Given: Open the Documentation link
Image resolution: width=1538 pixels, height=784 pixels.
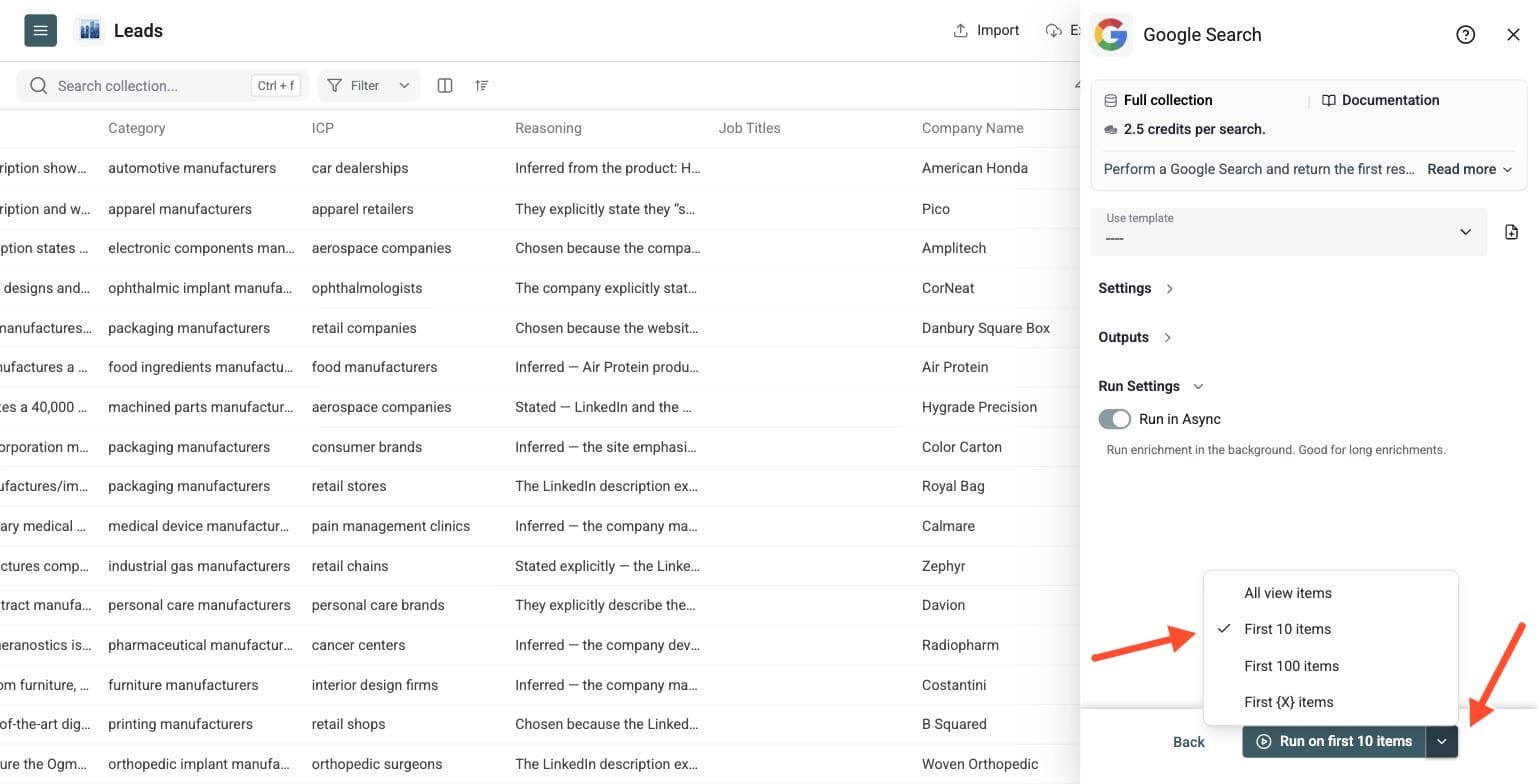Looking at the screenshot, I should [x=1380, y=100].
